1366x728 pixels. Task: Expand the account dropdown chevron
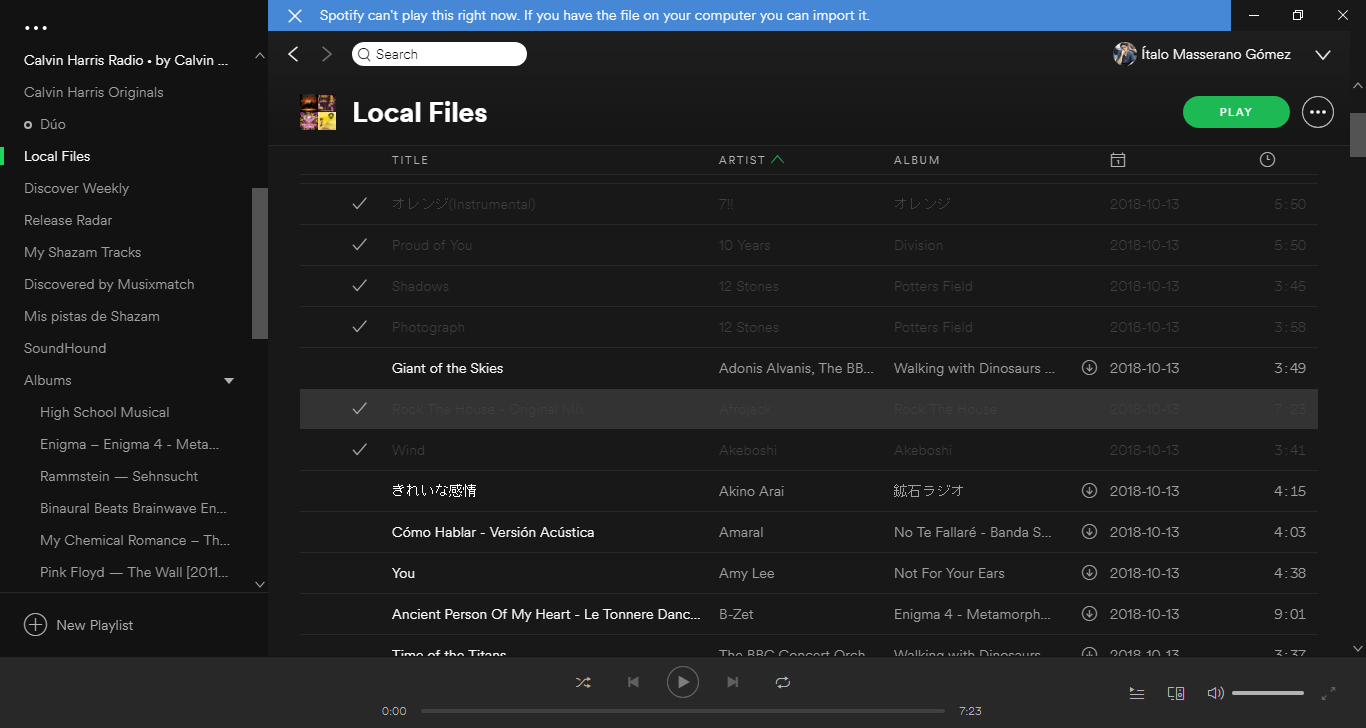click(x=1323, y=55)
